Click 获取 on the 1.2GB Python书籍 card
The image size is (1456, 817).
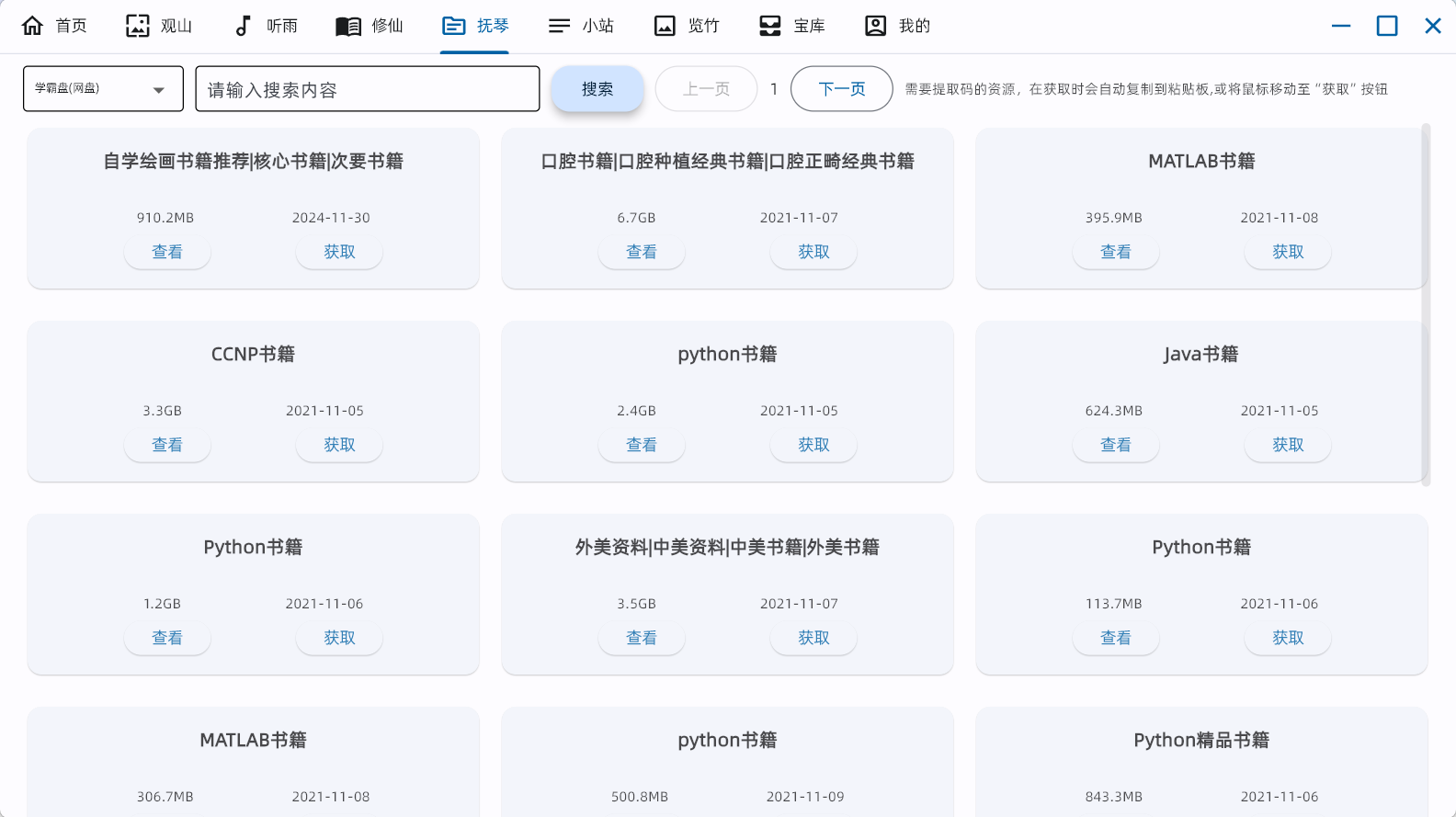[339, 638]
